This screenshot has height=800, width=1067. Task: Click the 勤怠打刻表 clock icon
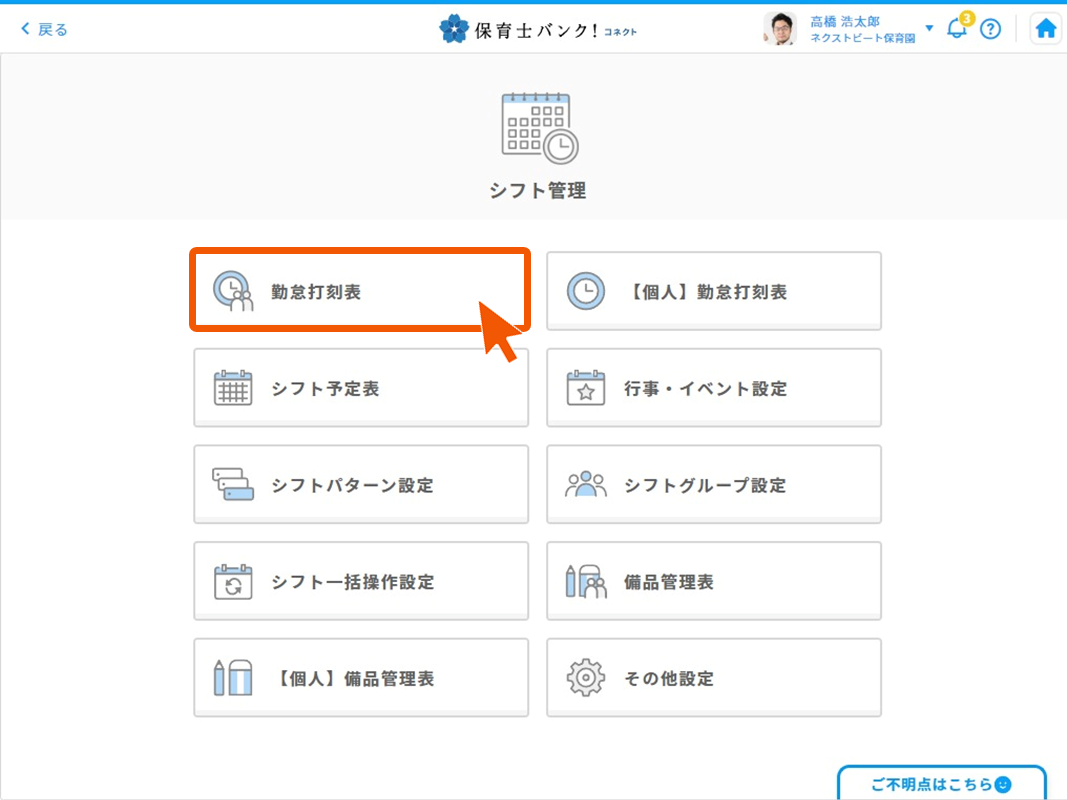pos(233,291)
